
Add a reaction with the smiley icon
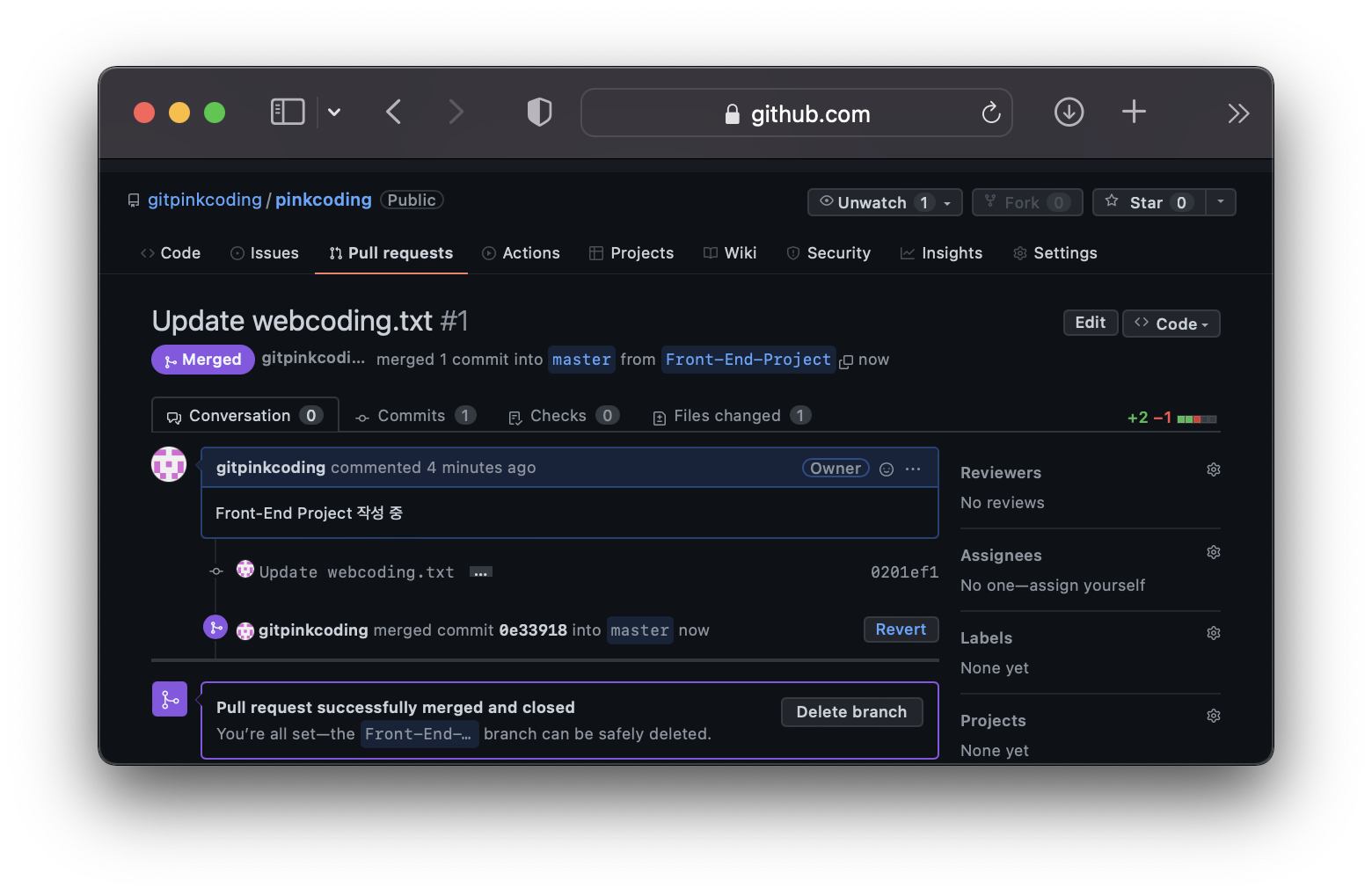(887, 469)
